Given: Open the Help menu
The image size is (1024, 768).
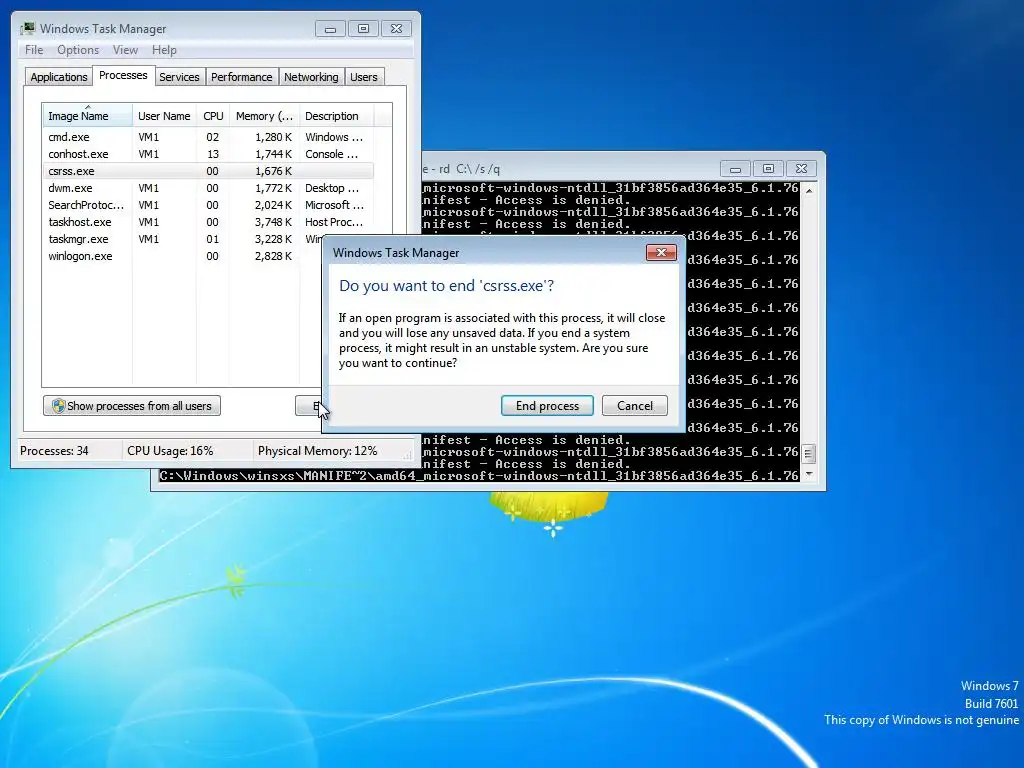Looking at the screenshot, I should tap(164, 50).
